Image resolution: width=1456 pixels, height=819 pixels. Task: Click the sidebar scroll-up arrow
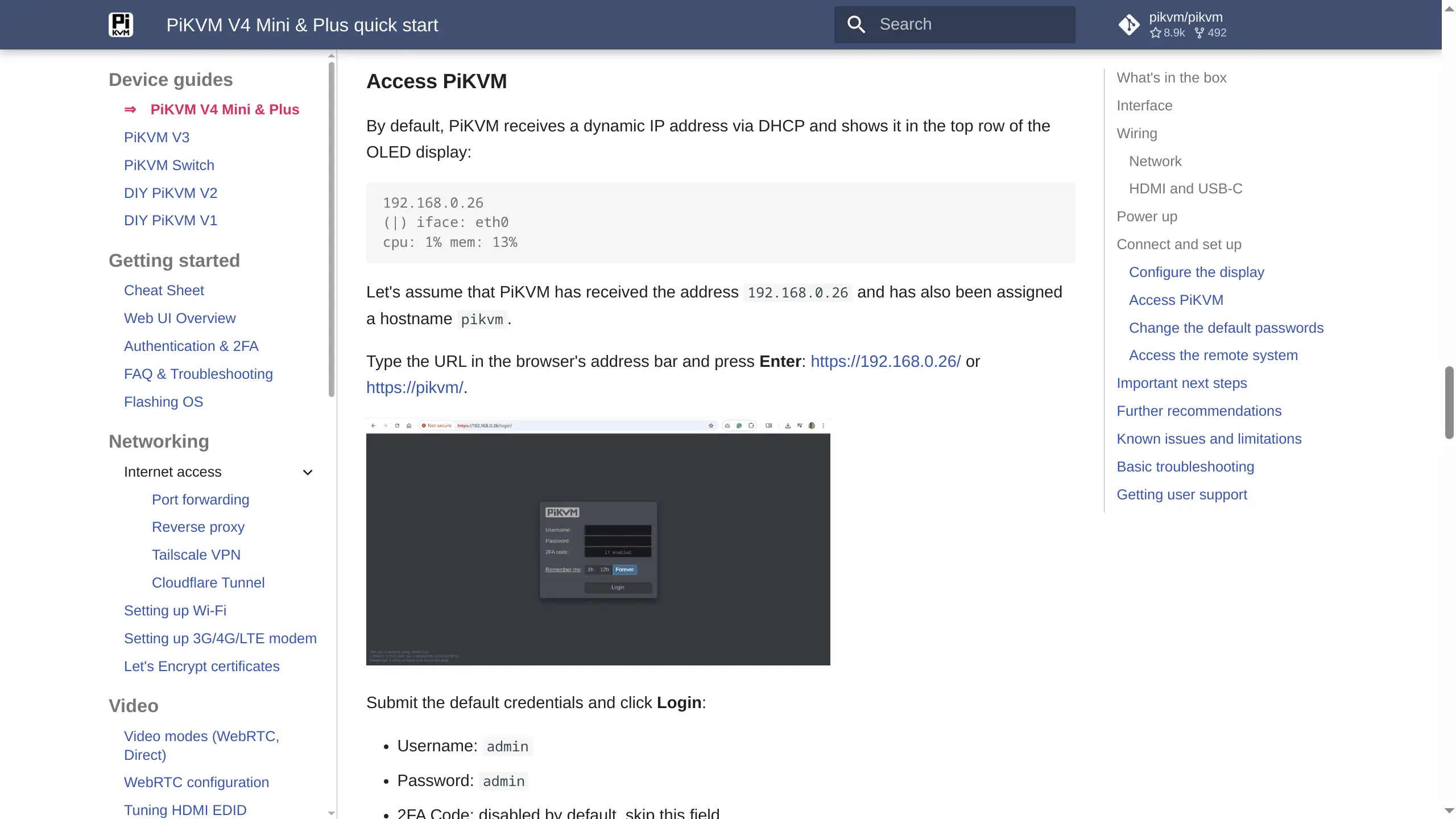332,56
